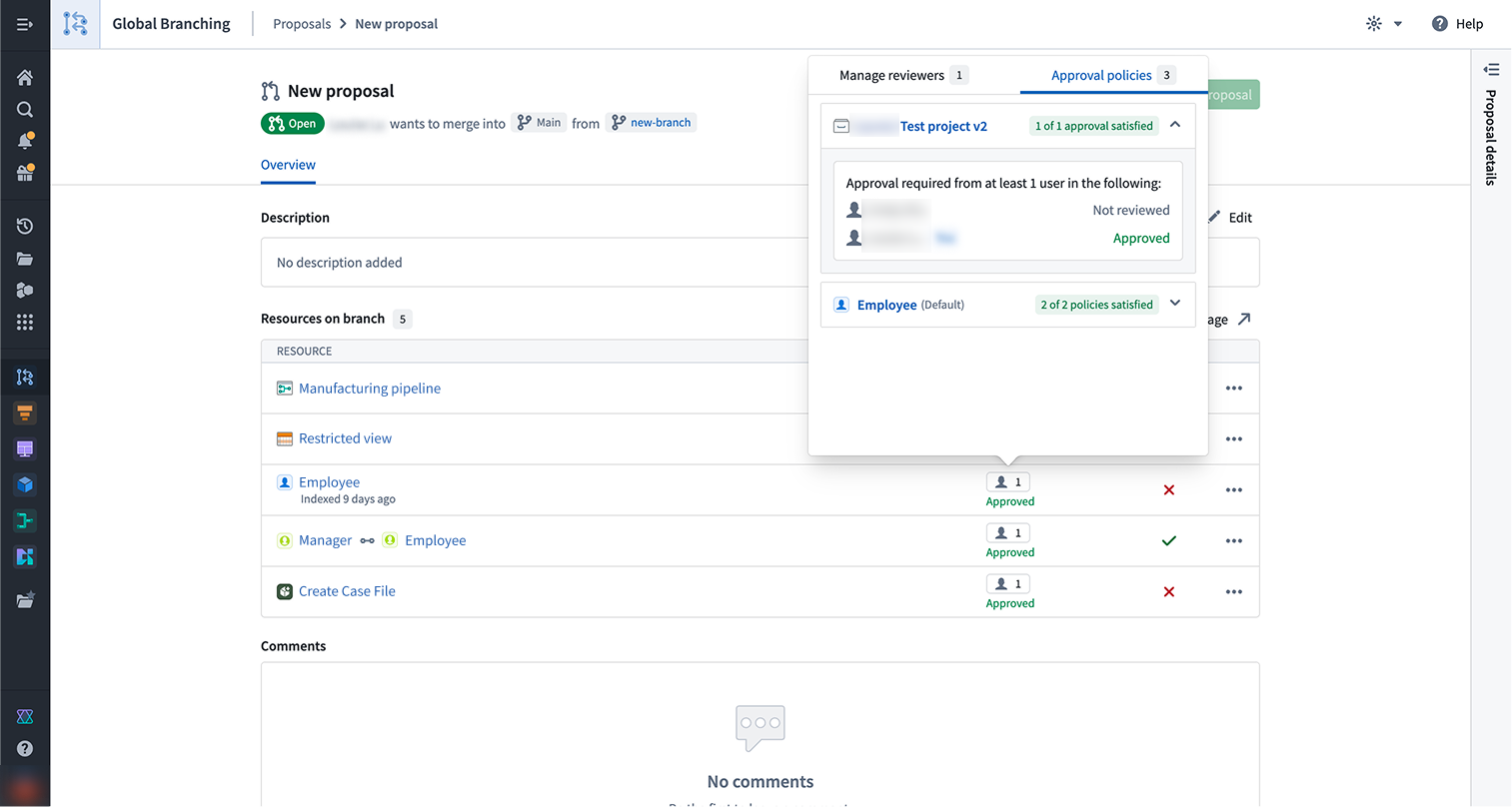
Task: Open more options for Manufacturing pipeline row
Action: (x=1234, y=389)
